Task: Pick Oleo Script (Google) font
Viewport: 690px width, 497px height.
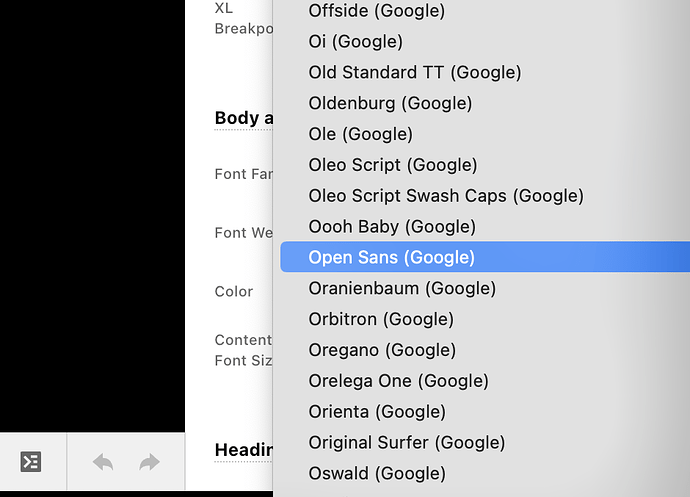Action: 392,165
